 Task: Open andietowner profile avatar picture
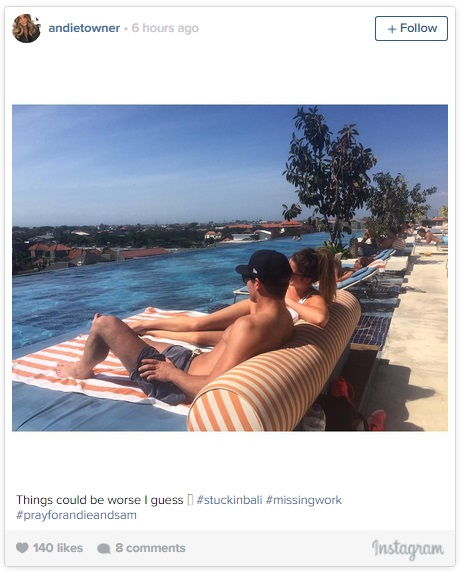[26, 28]
